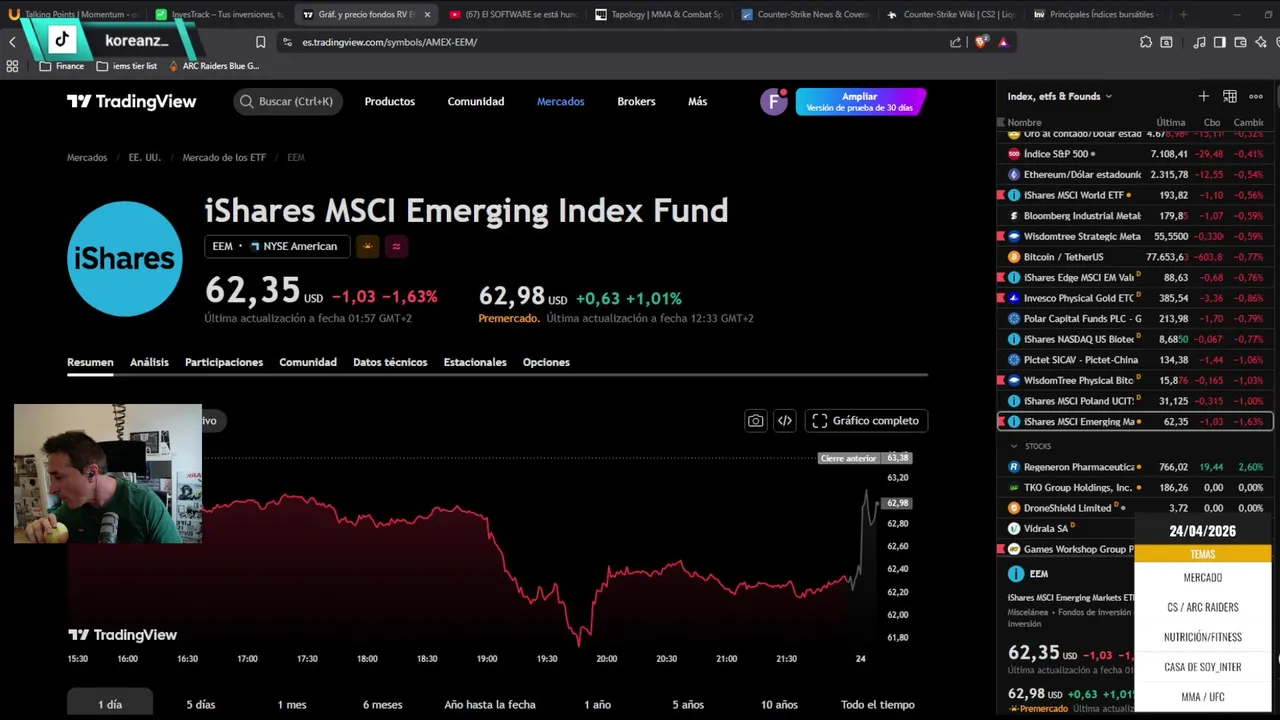Go to Mercado de los ETF breadcrumb
Viewport: 1280px width, 720px height.
224,157
